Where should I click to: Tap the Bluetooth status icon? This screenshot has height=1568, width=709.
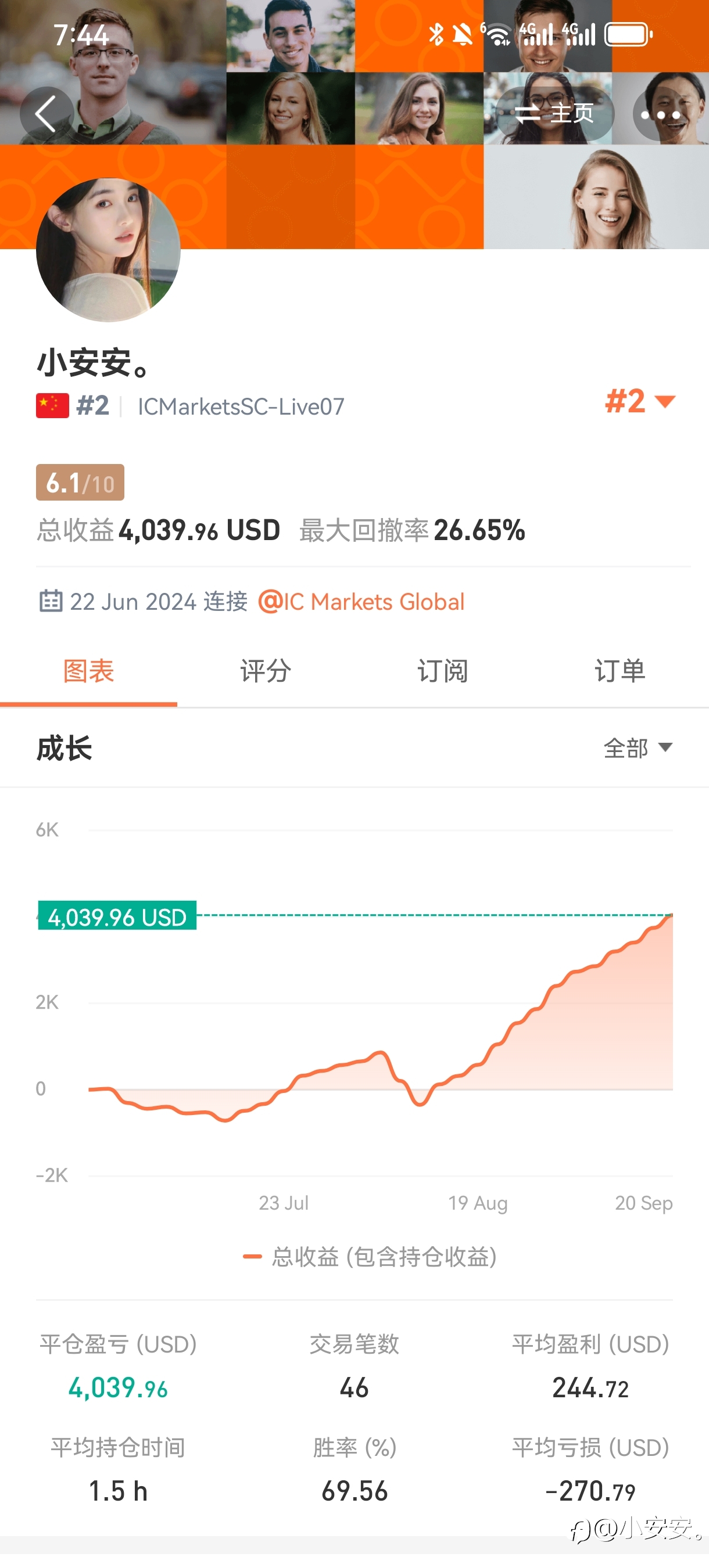click(436, 35)
